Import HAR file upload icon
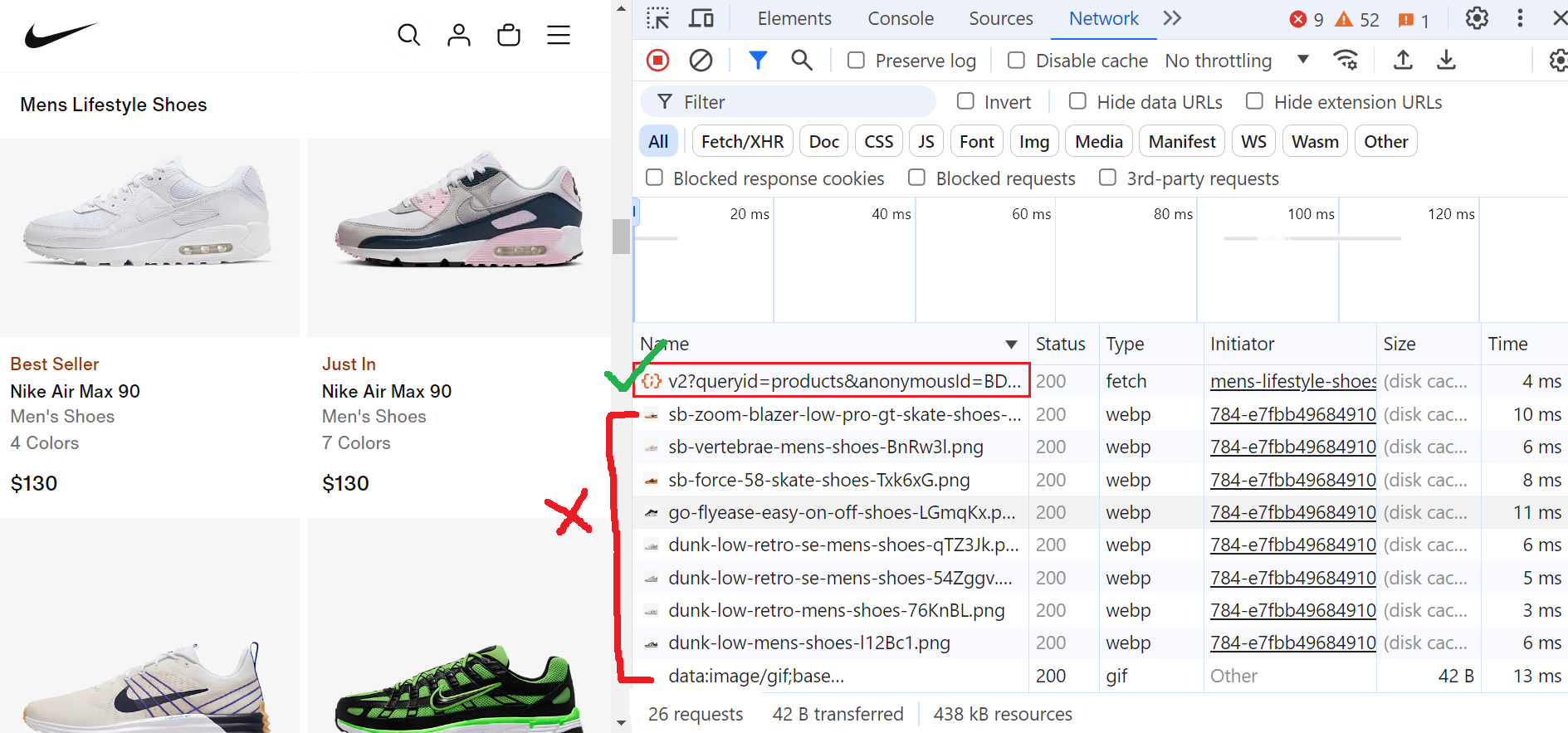The height and width of the screenshot is (733, 1568). 1403,60
